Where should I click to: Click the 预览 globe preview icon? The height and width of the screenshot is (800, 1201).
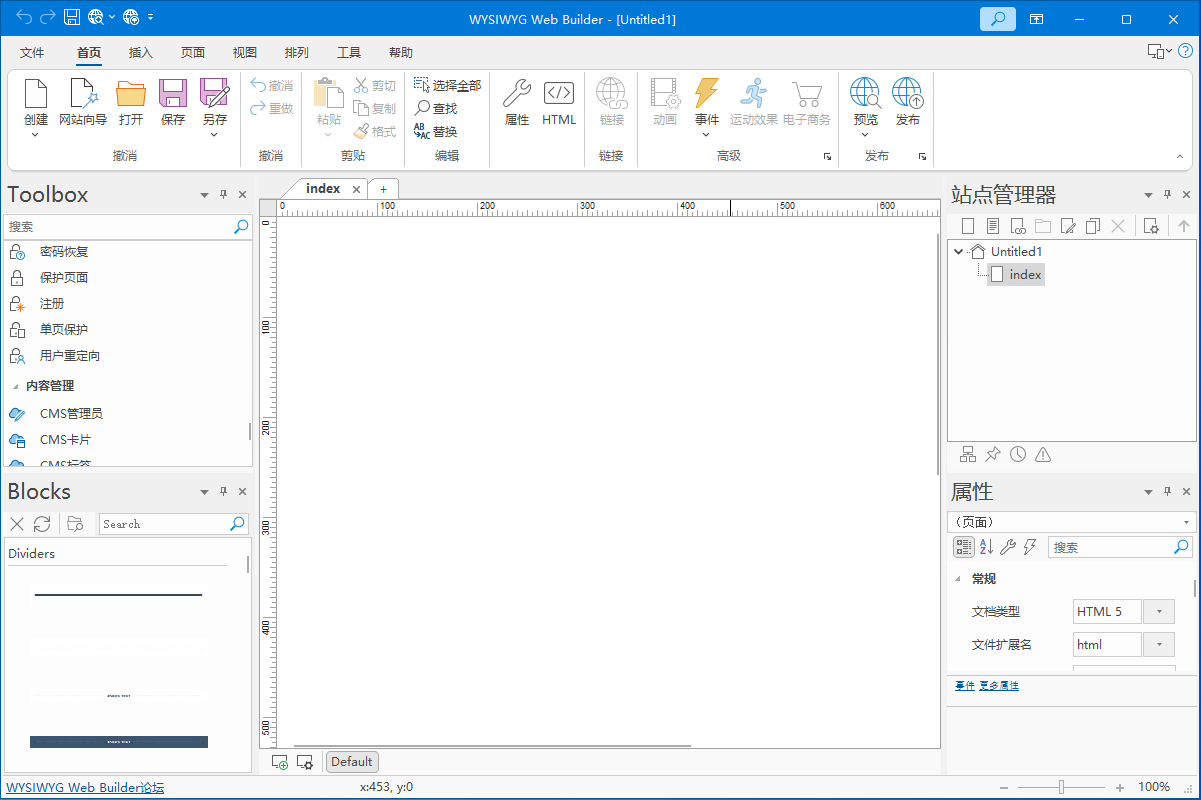pyautogui.click(x=866, y=93)
